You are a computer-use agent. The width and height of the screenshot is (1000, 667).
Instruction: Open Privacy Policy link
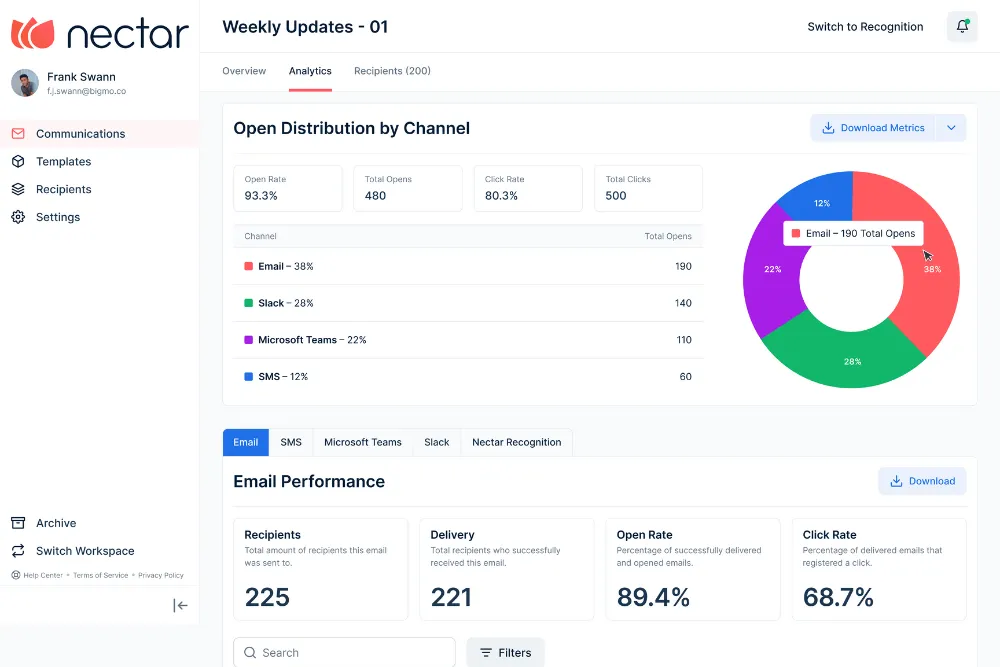click(x=161, y=575)
